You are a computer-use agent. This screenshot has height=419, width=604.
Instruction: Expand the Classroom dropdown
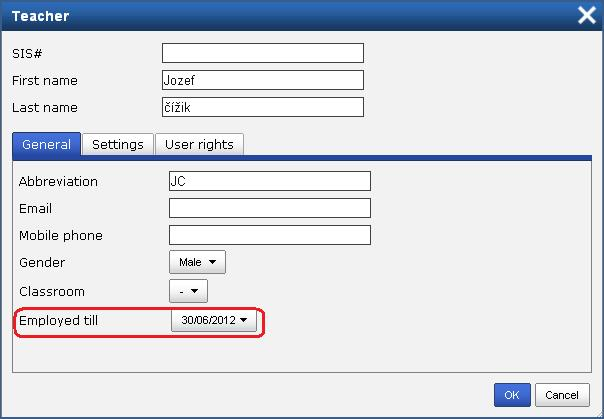pyautogui.click(x=188, y=291)
